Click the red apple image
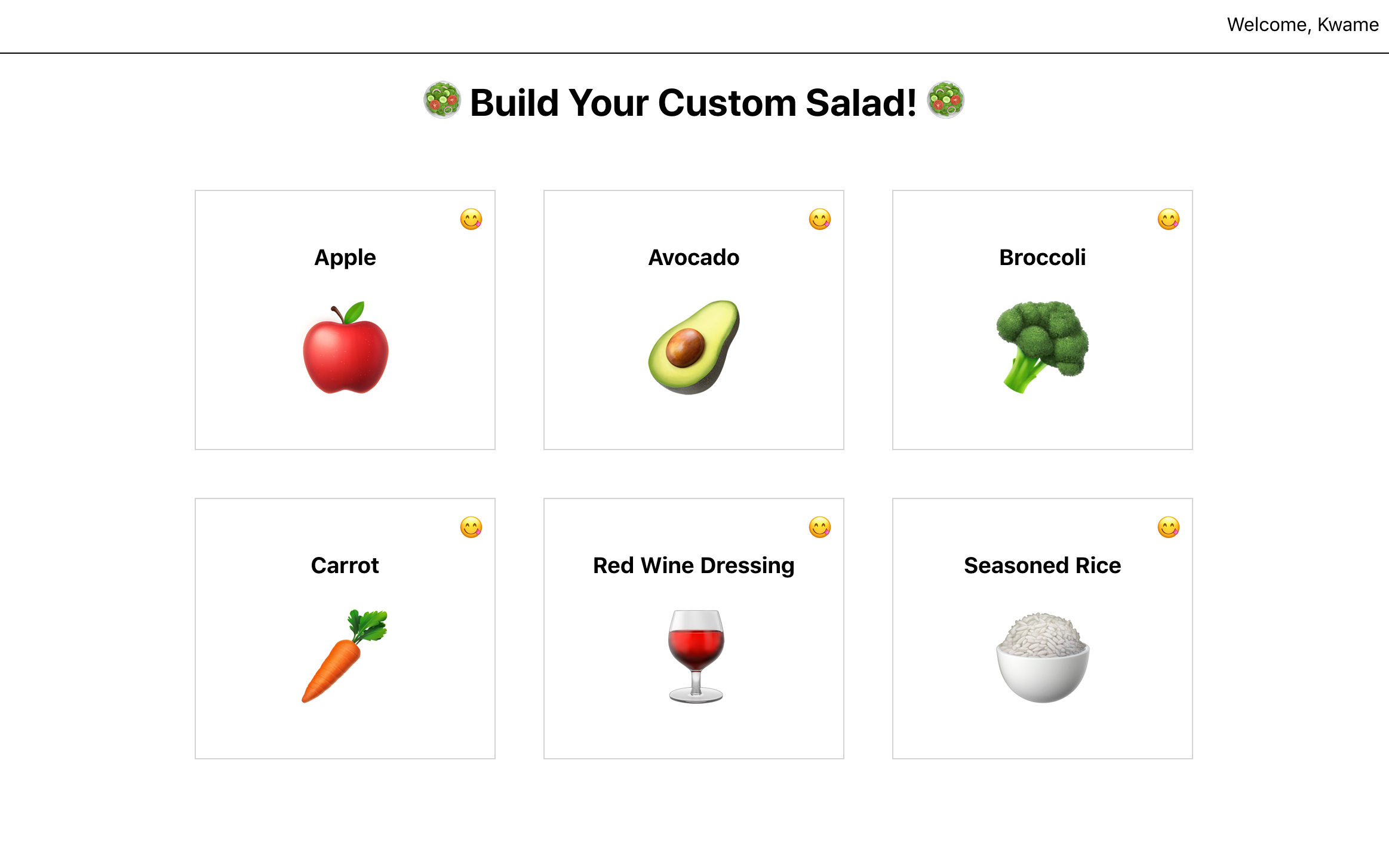This screenshot has width=1389, height=868. [346, 348]
